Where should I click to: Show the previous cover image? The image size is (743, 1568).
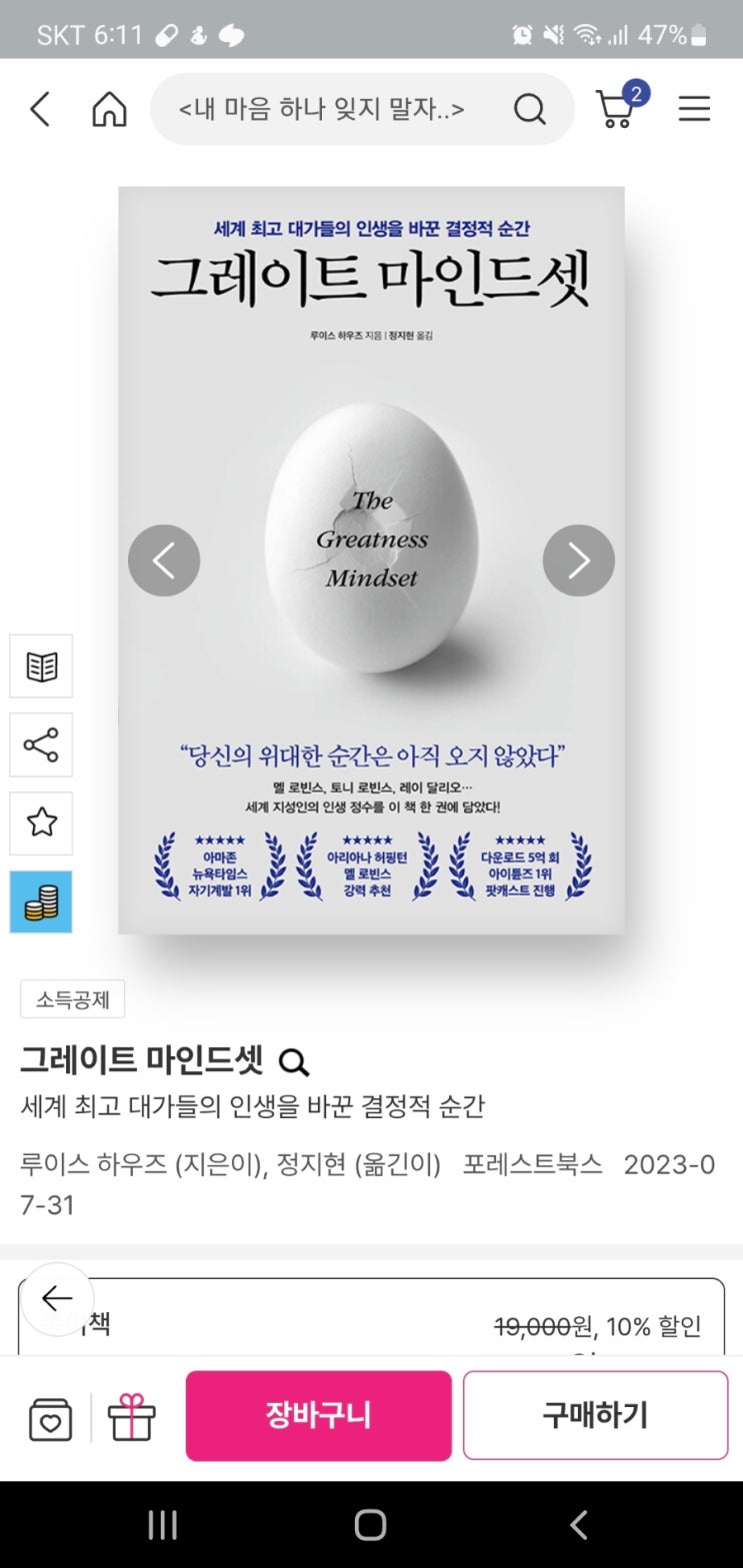164,561
